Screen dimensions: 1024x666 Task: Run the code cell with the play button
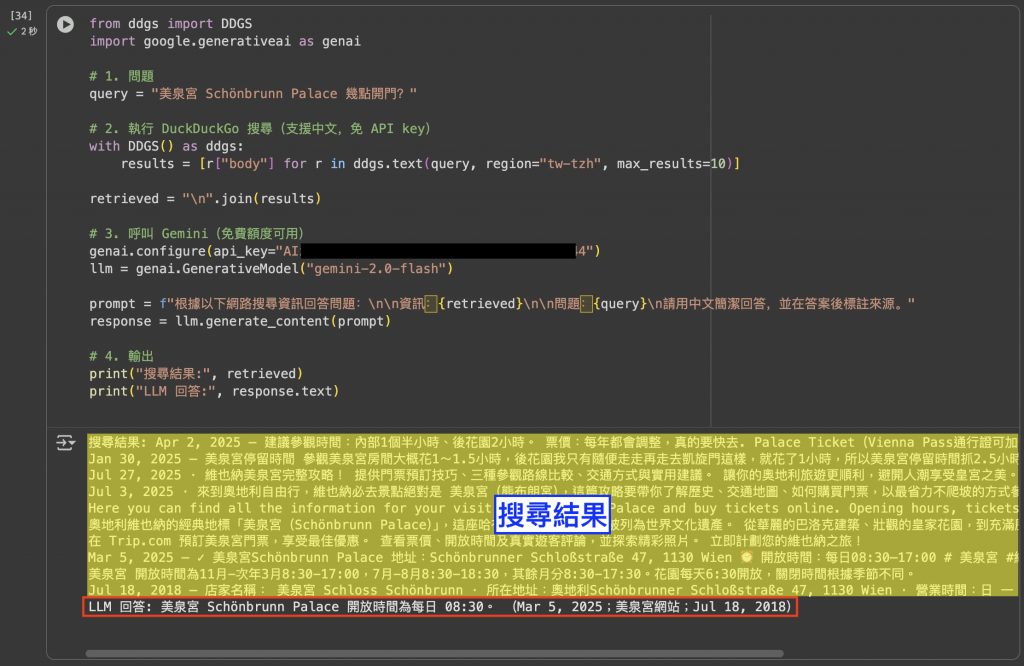[65, 24]
